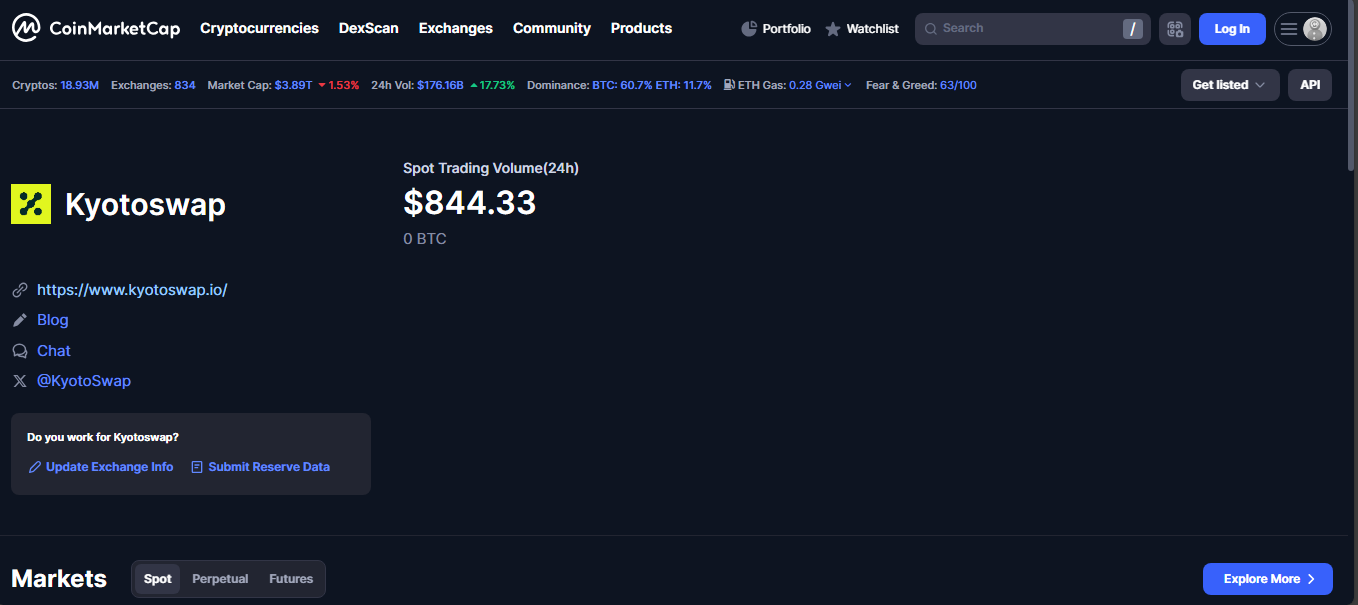Click the X Twitter icon beside @KyotoSwap
The height and width of the screenshot is (605, 1358).
pos(19,381)
